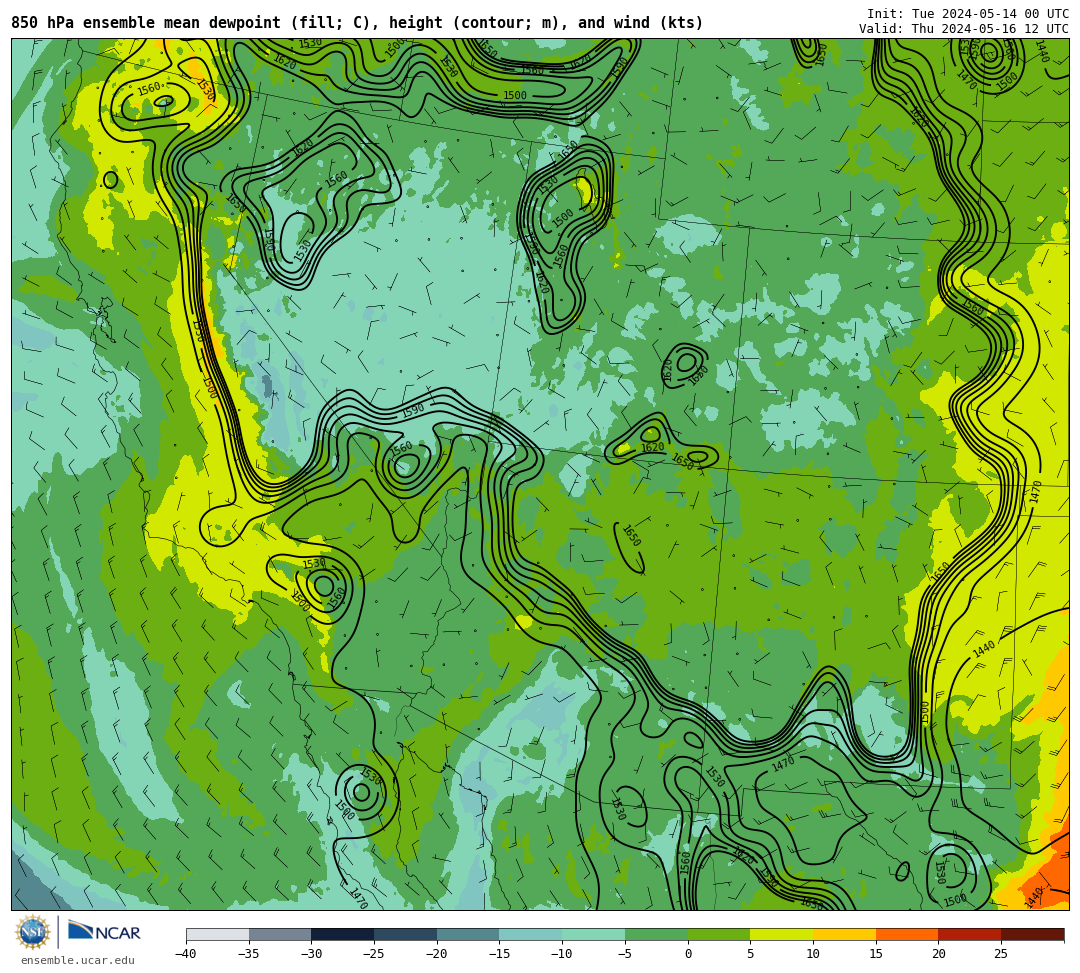
Task: Pick the light teal -15 to -10 swatch
Action: click(531, 934)
